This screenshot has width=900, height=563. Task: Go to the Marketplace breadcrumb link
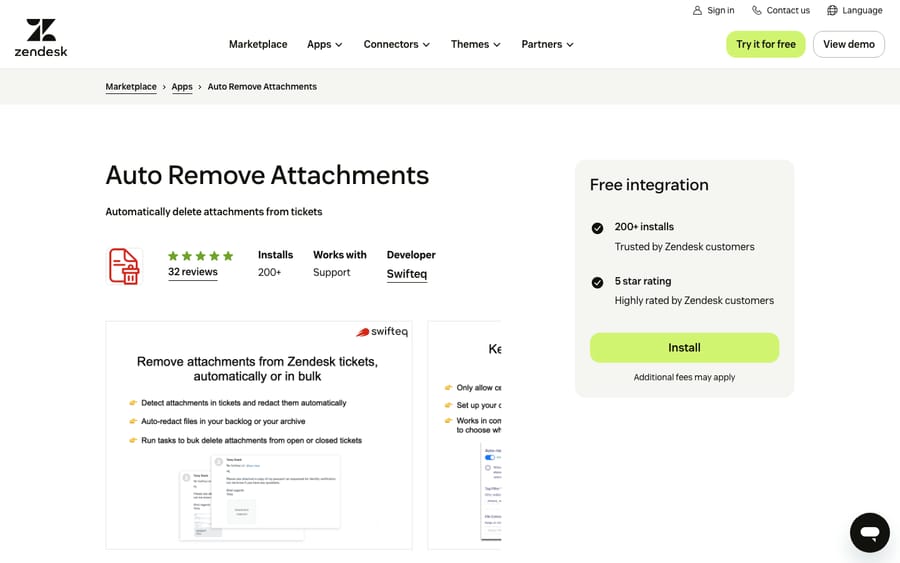[131, 87]
